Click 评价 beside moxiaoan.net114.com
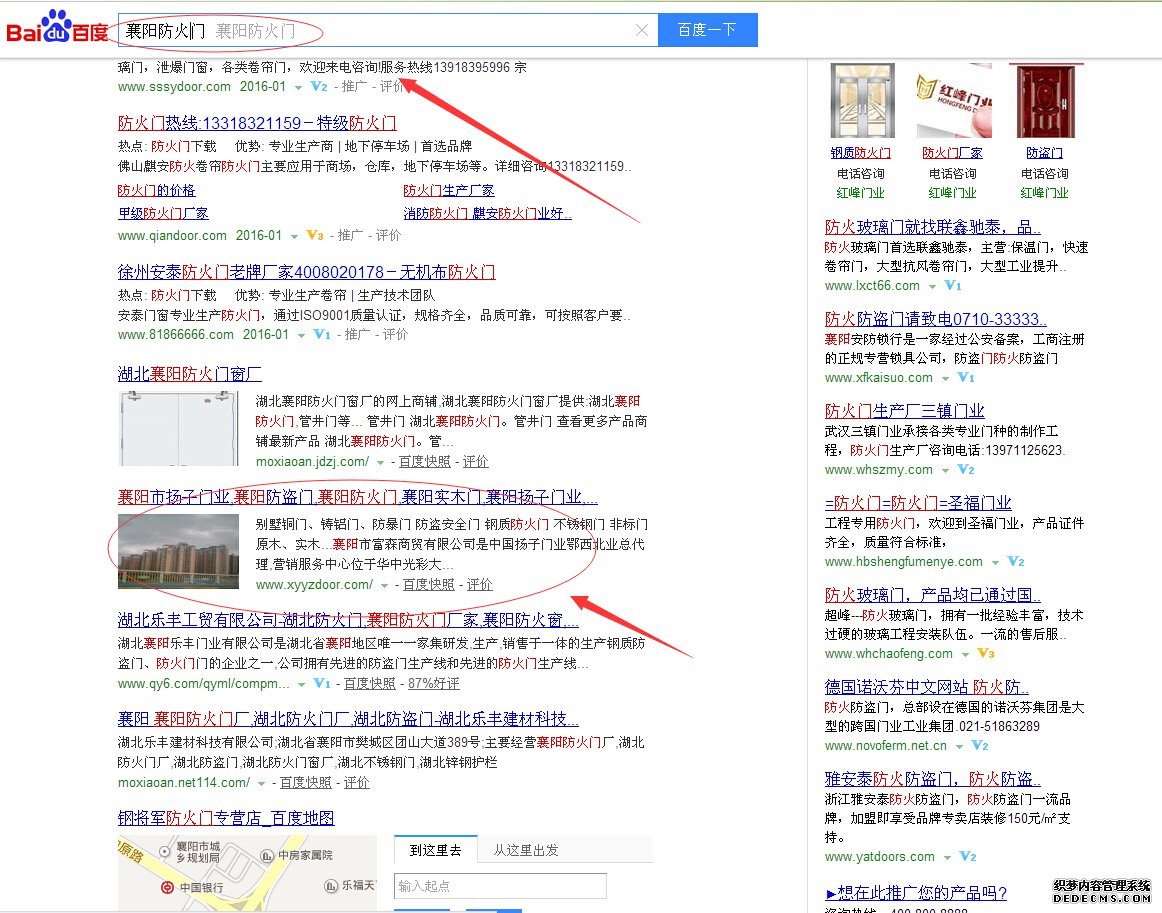Image resolution: width=1162 pixels, height=913 pixels. point(356,783)
